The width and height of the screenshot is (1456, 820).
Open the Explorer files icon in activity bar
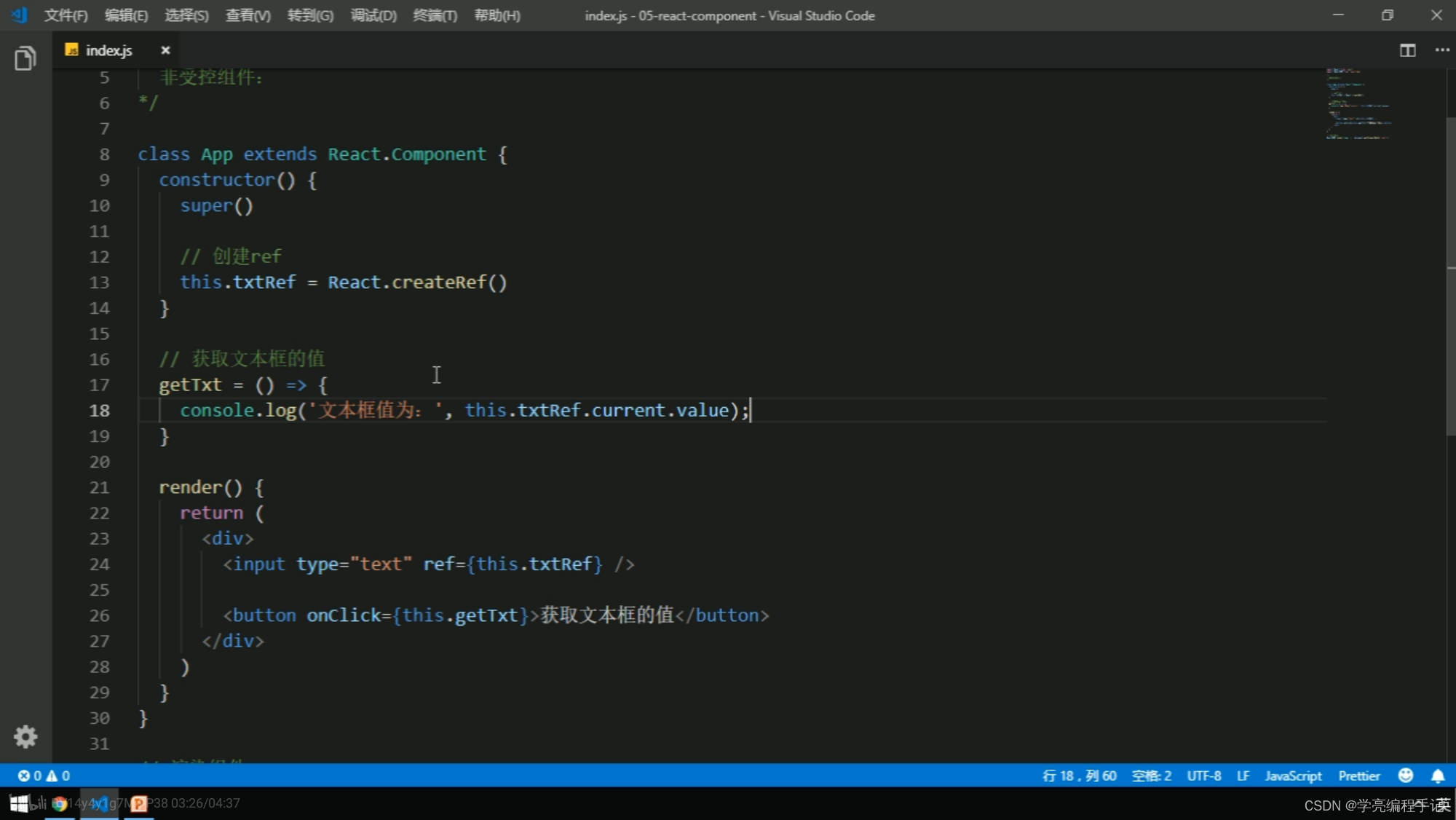point(25,58)
